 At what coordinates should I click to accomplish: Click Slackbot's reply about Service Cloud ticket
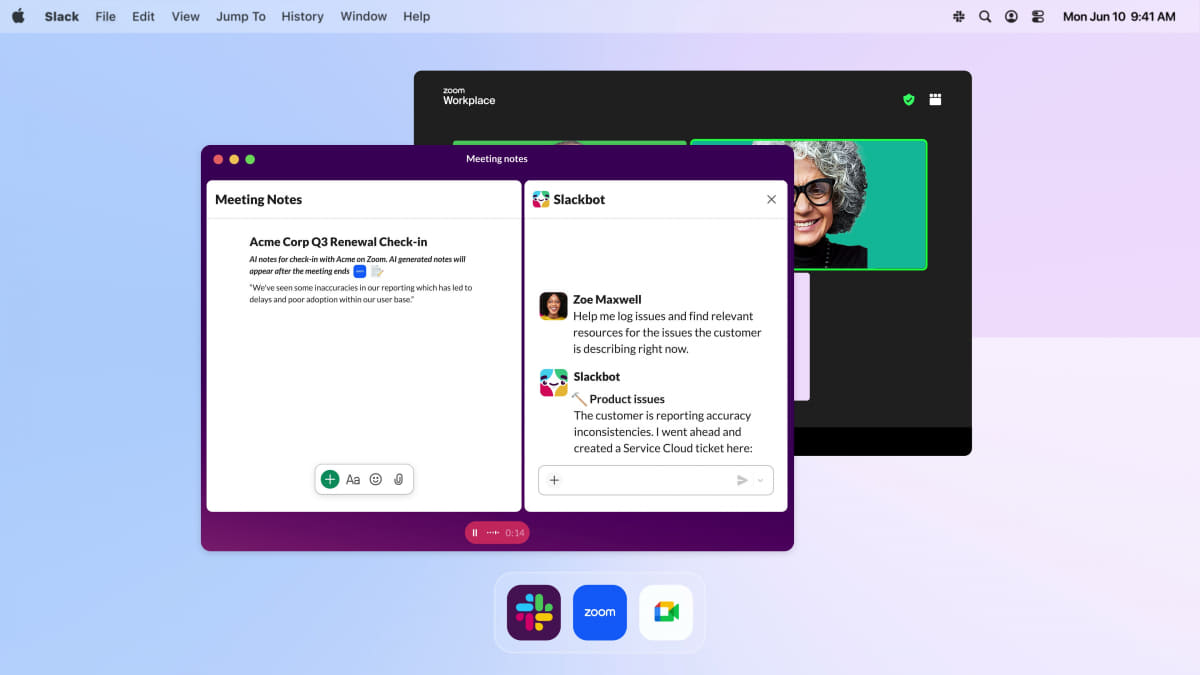[x=663, y=432]
